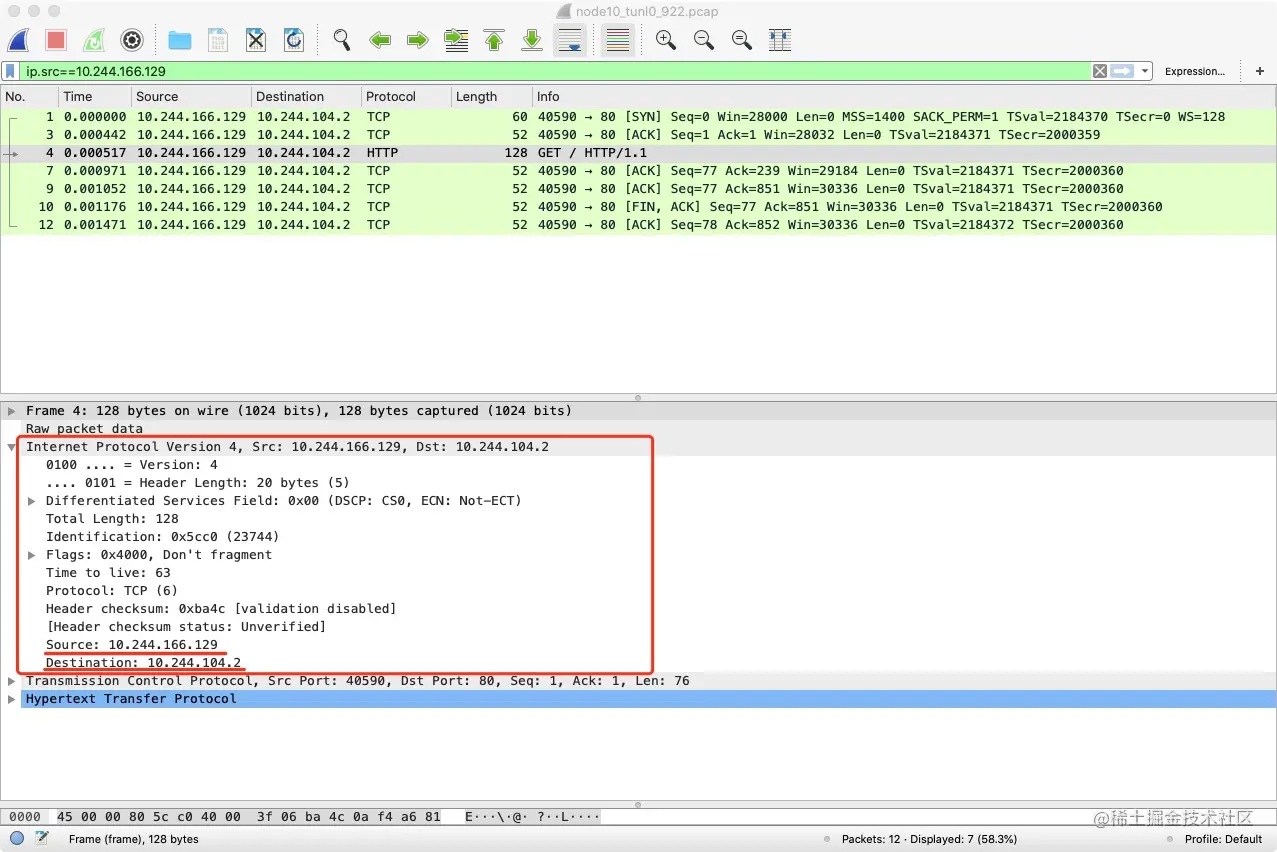The height and width of the screenshot is (852, 1277).
Task: Select packet 12 with Seq=78
Action: pos(638,225)
